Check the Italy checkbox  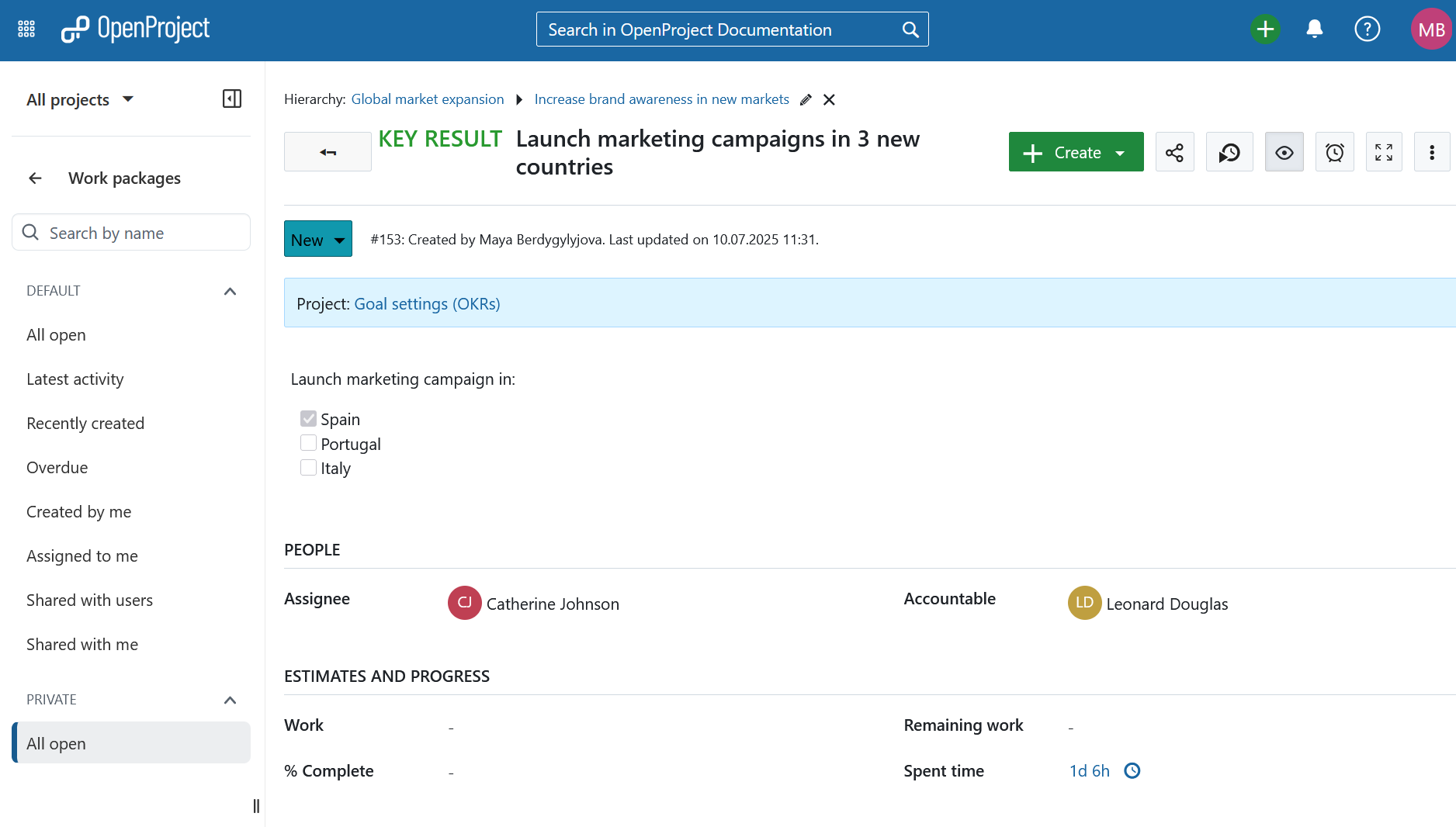click(x=308, y=468)
